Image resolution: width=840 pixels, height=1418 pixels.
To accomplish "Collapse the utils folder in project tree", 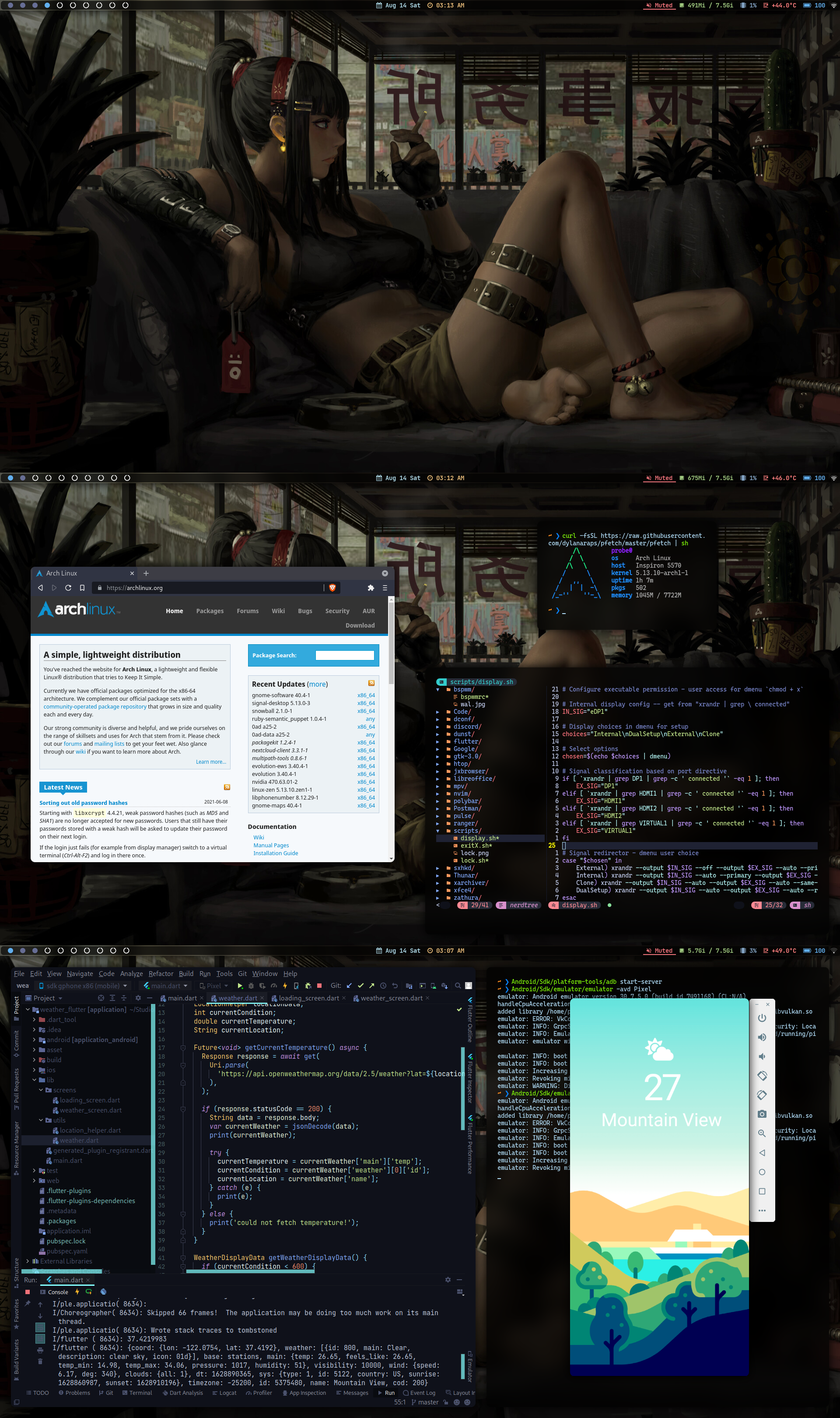I will click(41, 1120).
